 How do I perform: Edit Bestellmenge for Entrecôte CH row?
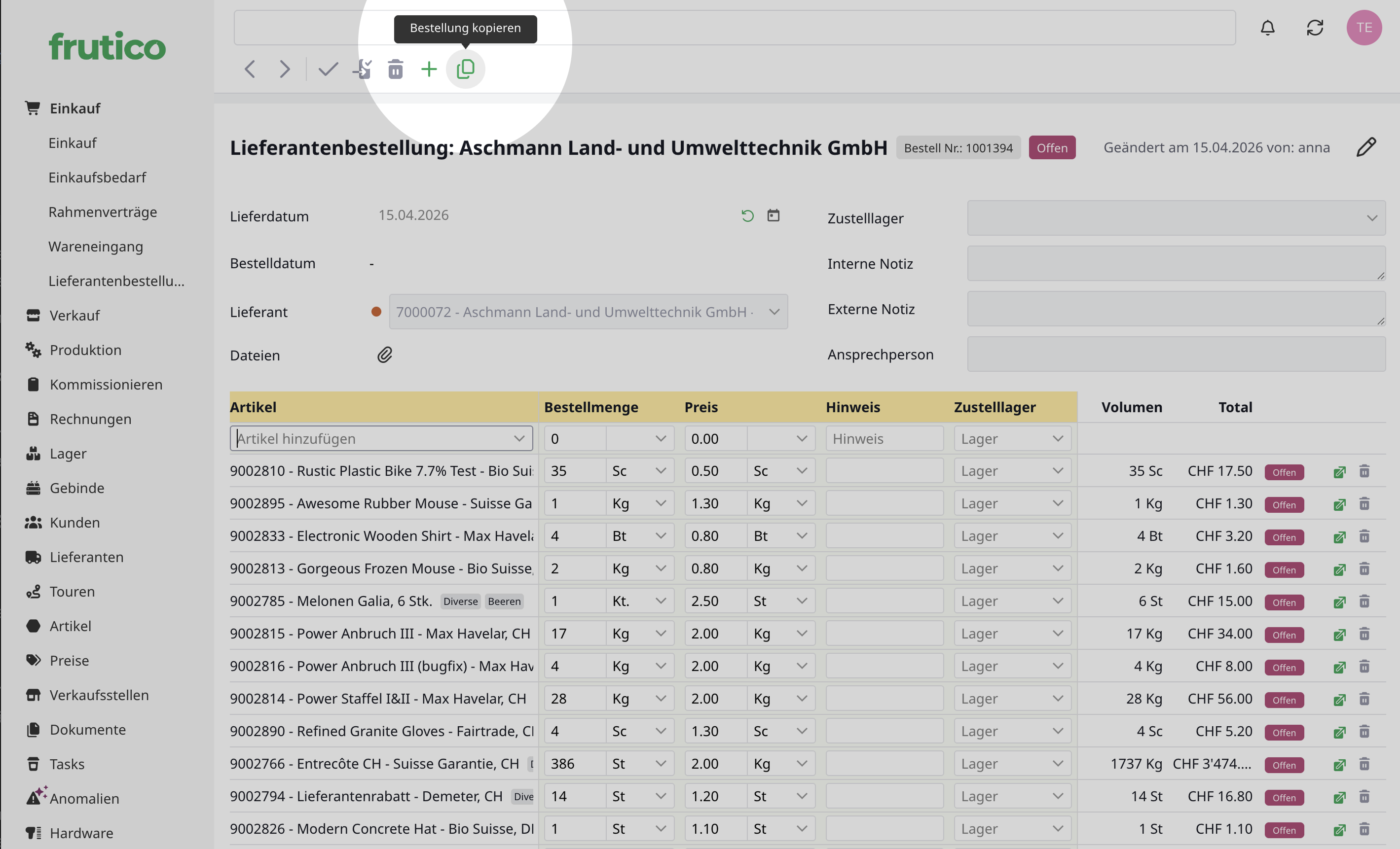click(574, 764)
